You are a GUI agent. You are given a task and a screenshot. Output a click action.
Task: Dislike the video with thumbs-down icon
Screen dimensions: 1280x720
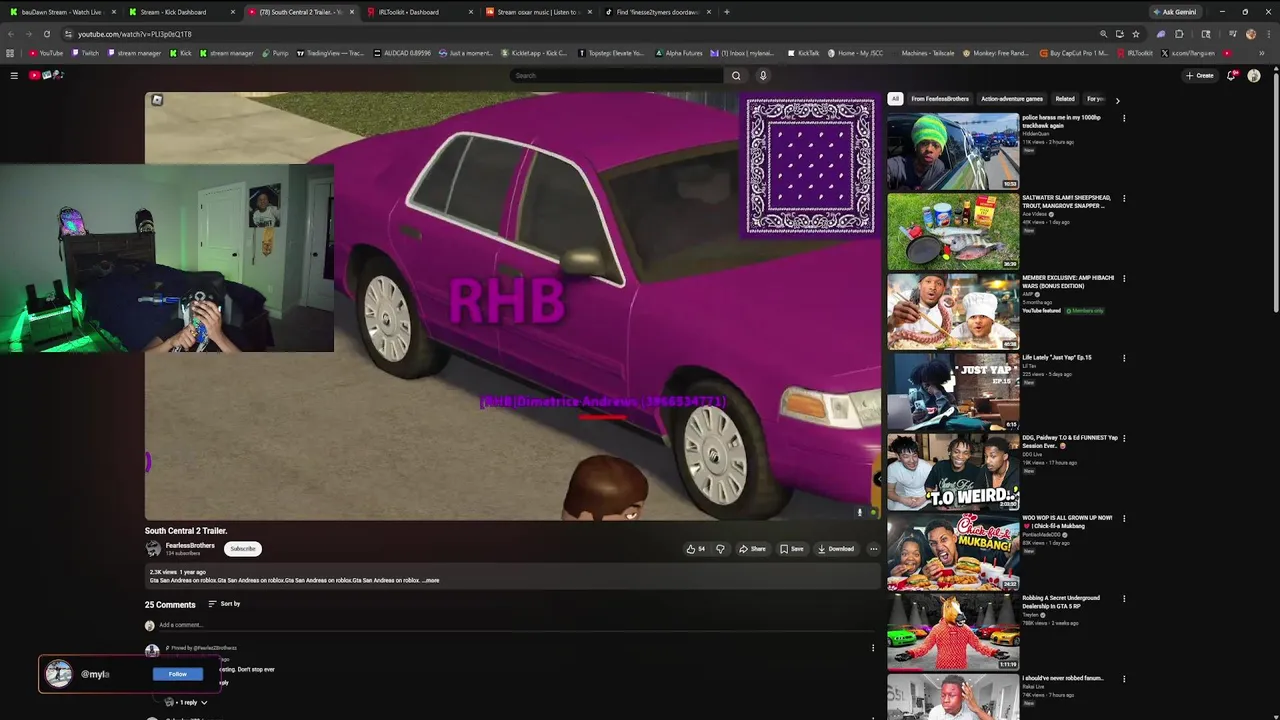pos(720,549)
